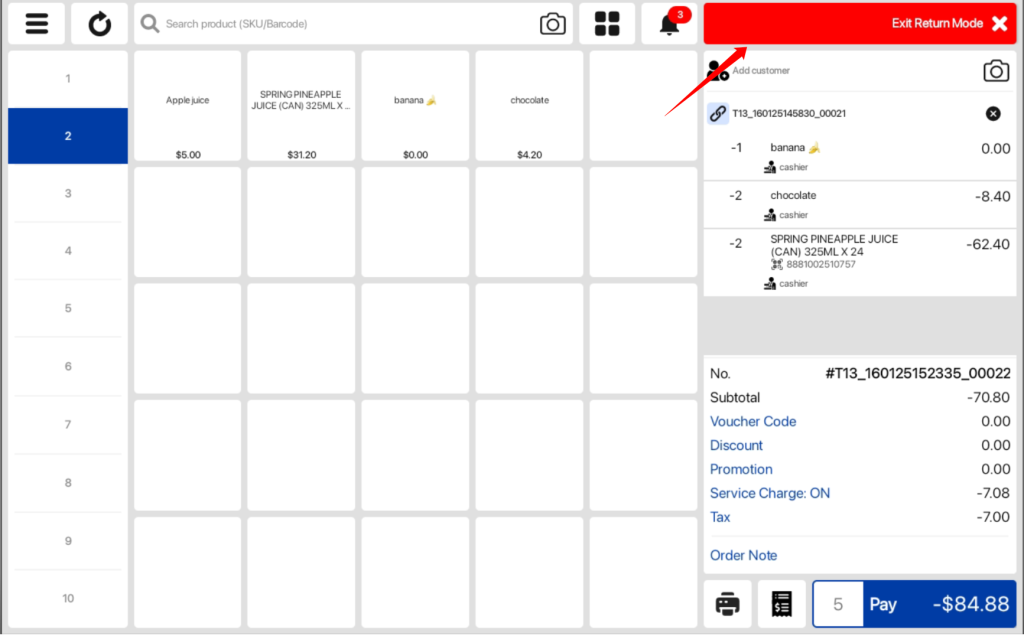Viewport: 1024px width, 636px height.
Task: Open barcode camera scanner in search bar
Action: (552, 24)
